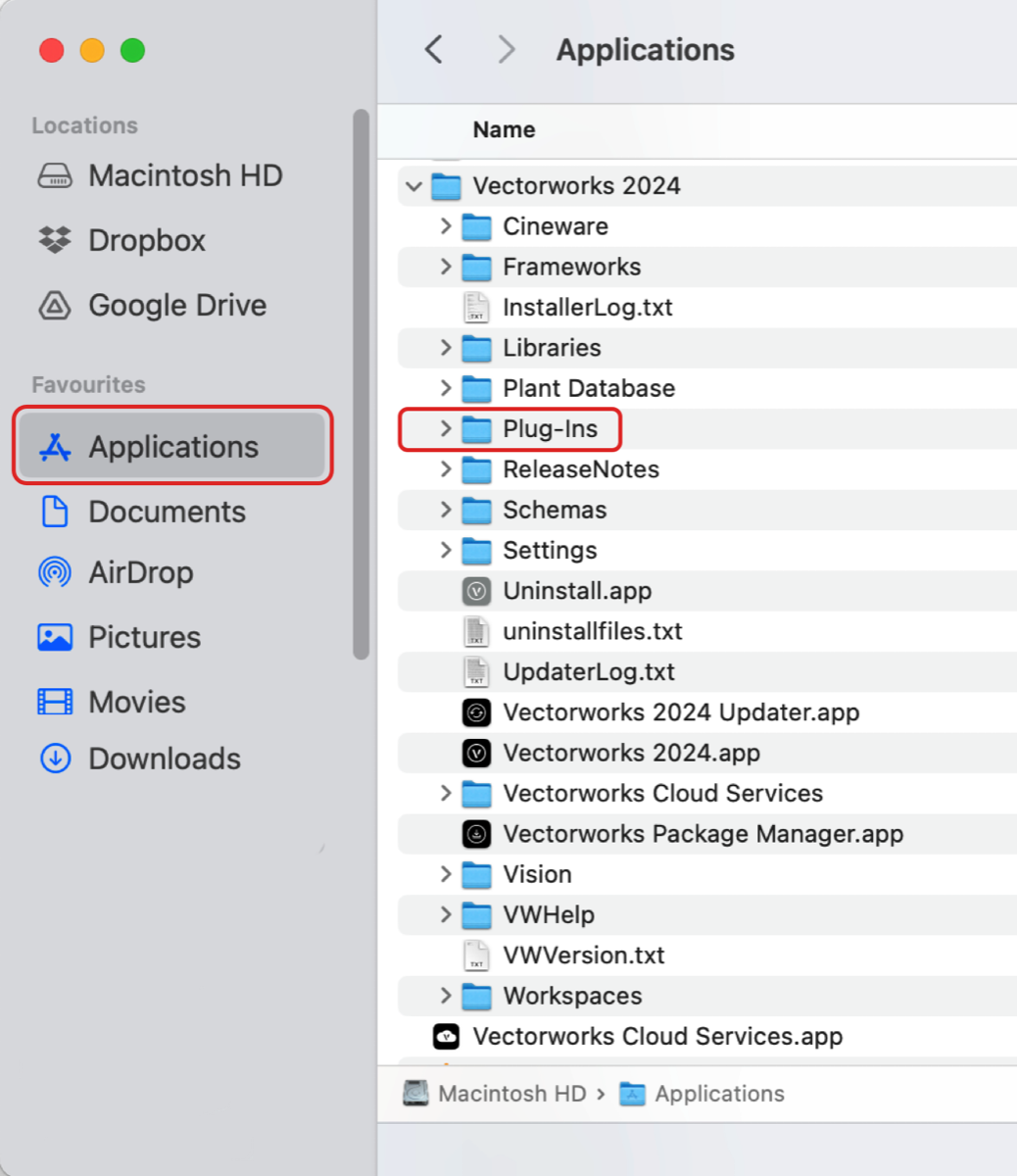The height and width of the screenshot is (1176, 1017).
Task: Expand the Workspaces folder
Action: point(446,996)
